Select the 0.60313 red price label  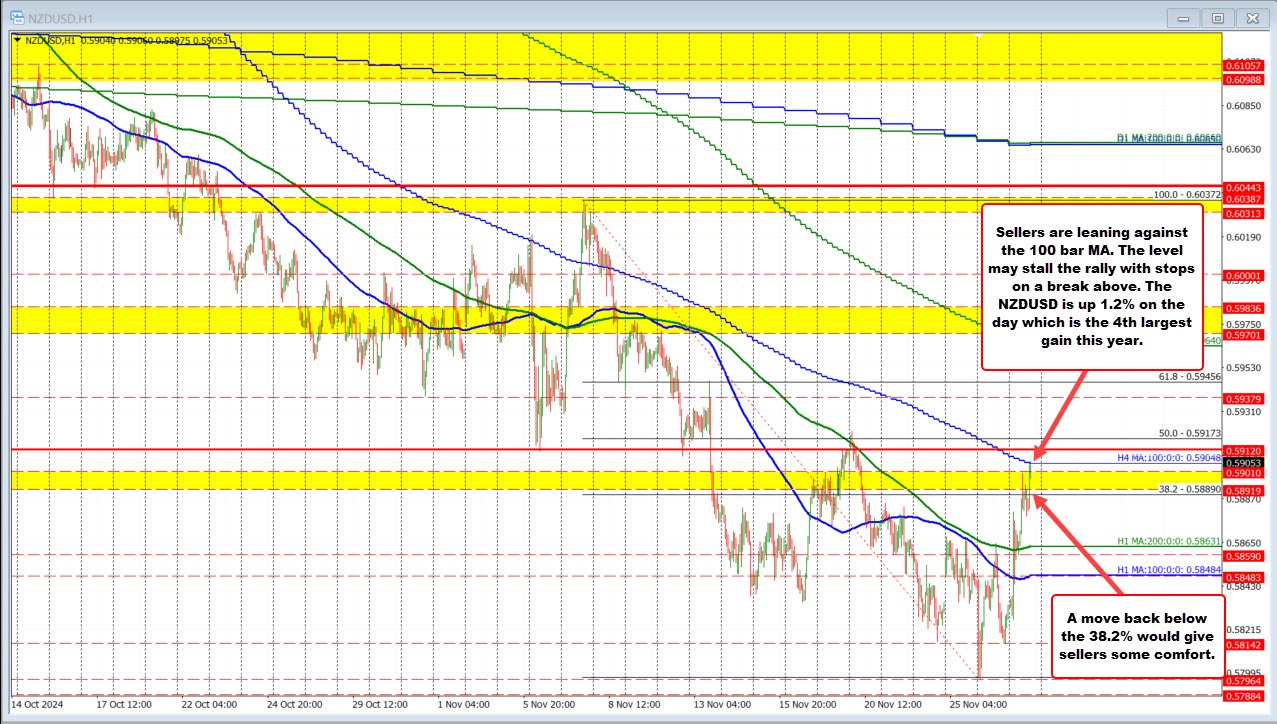tap(1242, 213)
